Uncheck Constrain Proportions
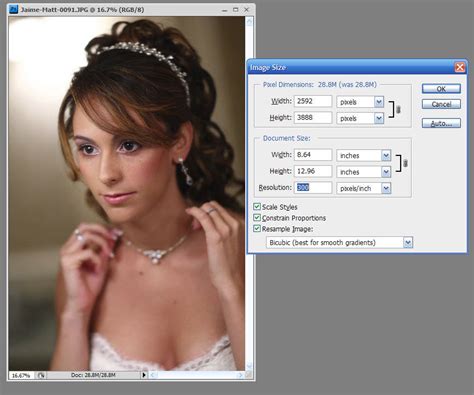474x395 pixels. (257, 218)
